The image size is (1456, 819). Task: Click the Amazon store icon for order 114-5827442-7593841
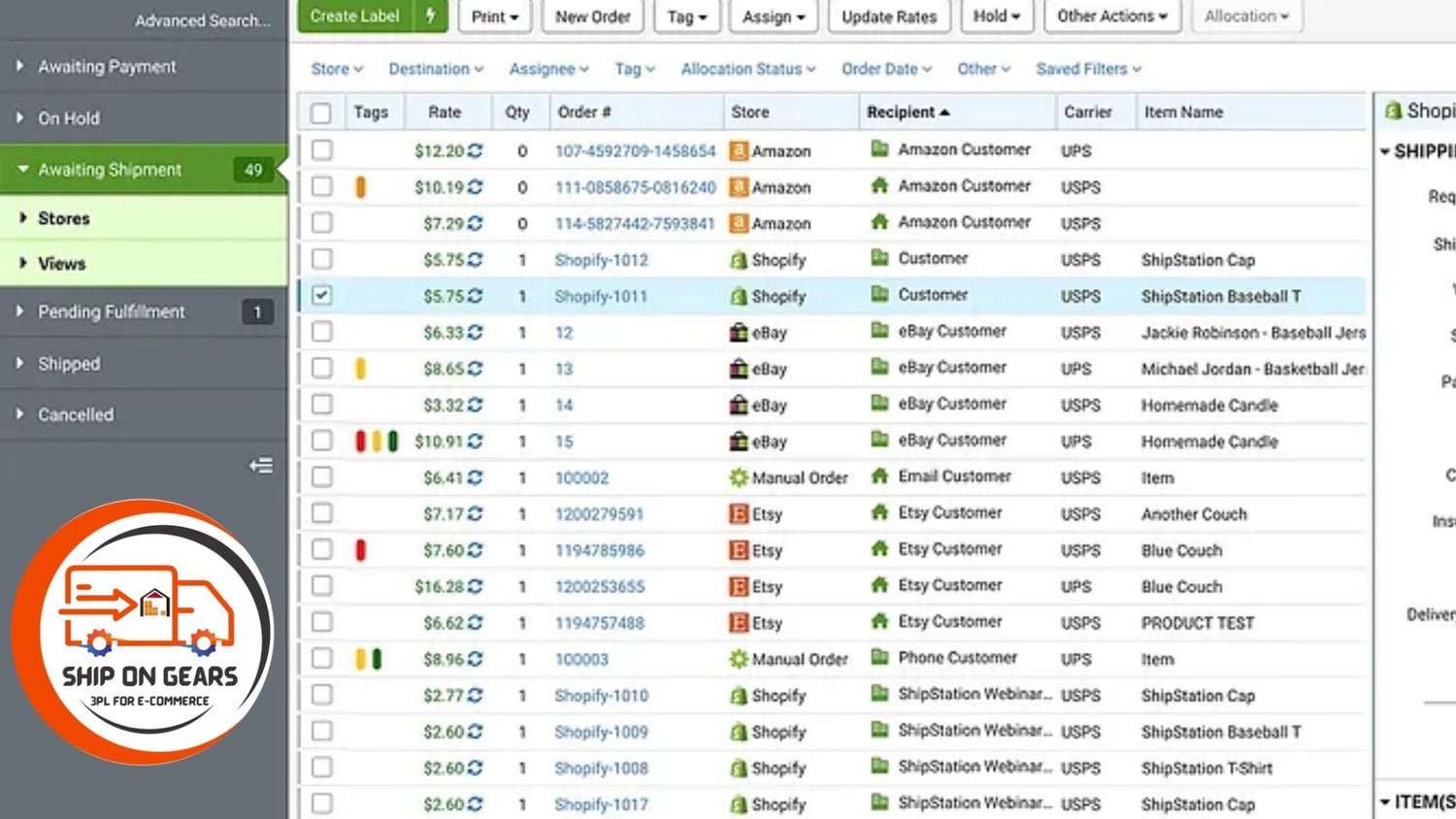pyautogui.click(x=739, y=223)
